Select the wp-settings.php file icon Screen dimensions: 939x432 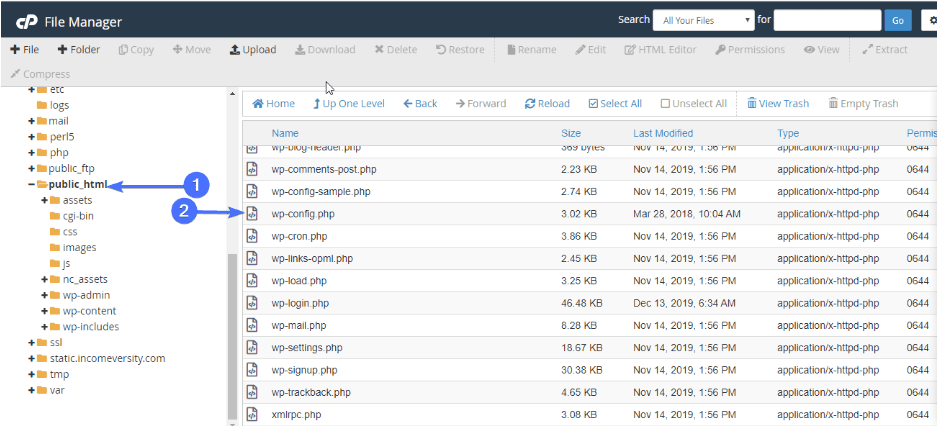(x=252, y=348)
